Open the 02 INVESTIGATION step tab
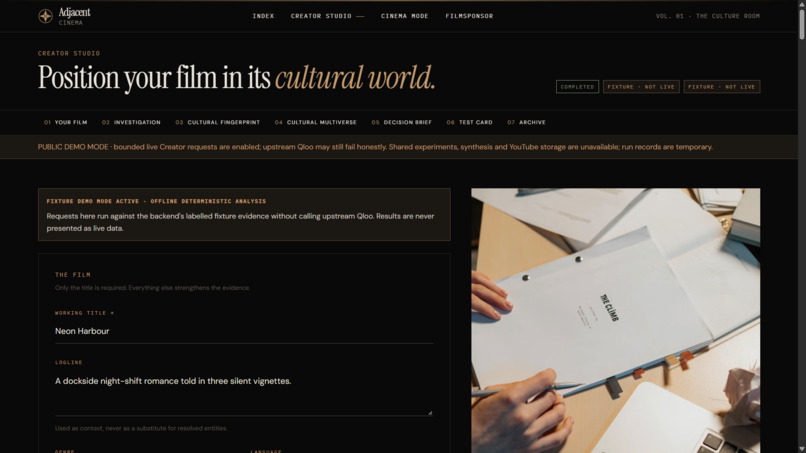Viewport: 806px width, 453px height. 131,122
